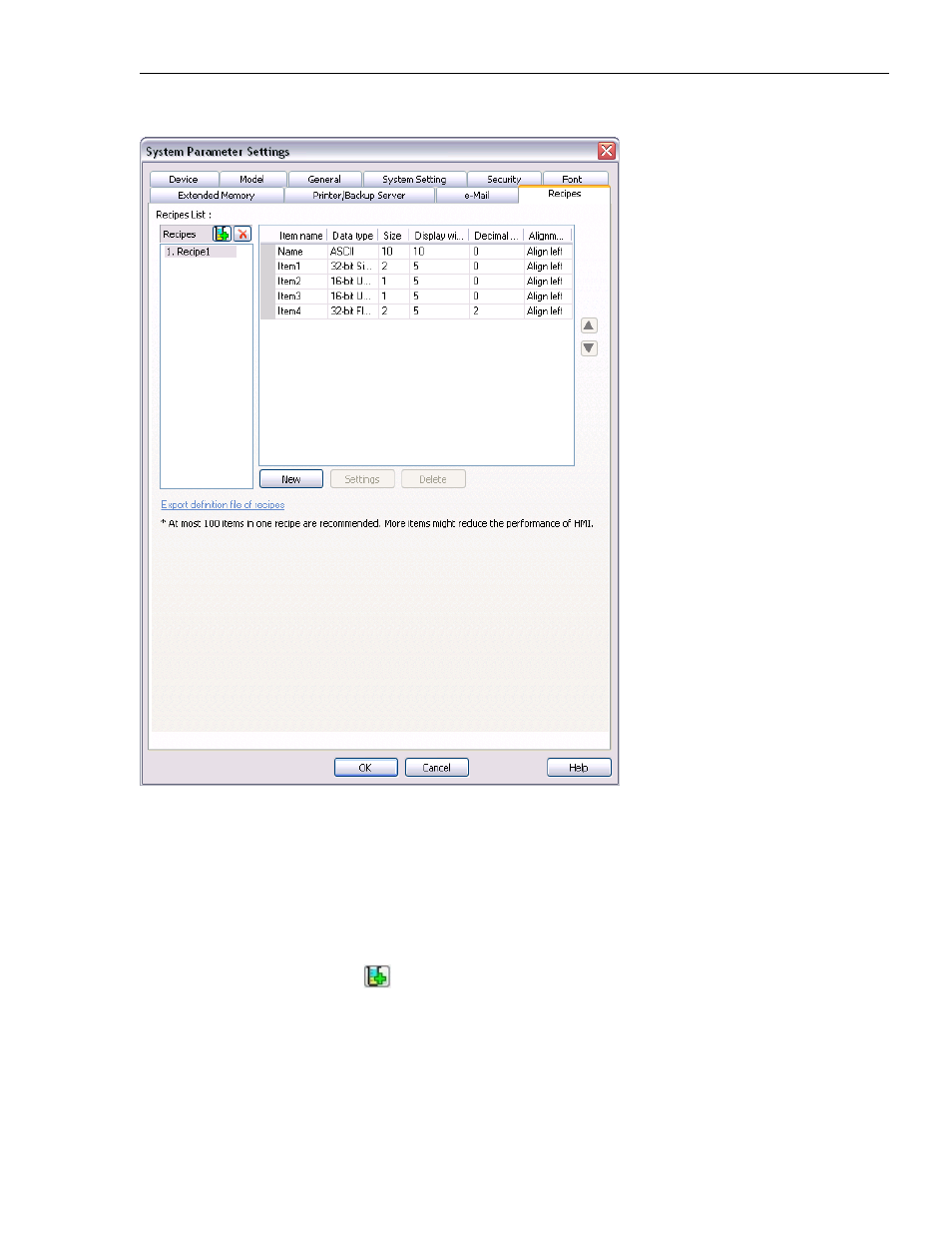Close the System Parameter Settings dialog
The width and height of the screenshot is (952, 1233).
(x=607, y=151)
